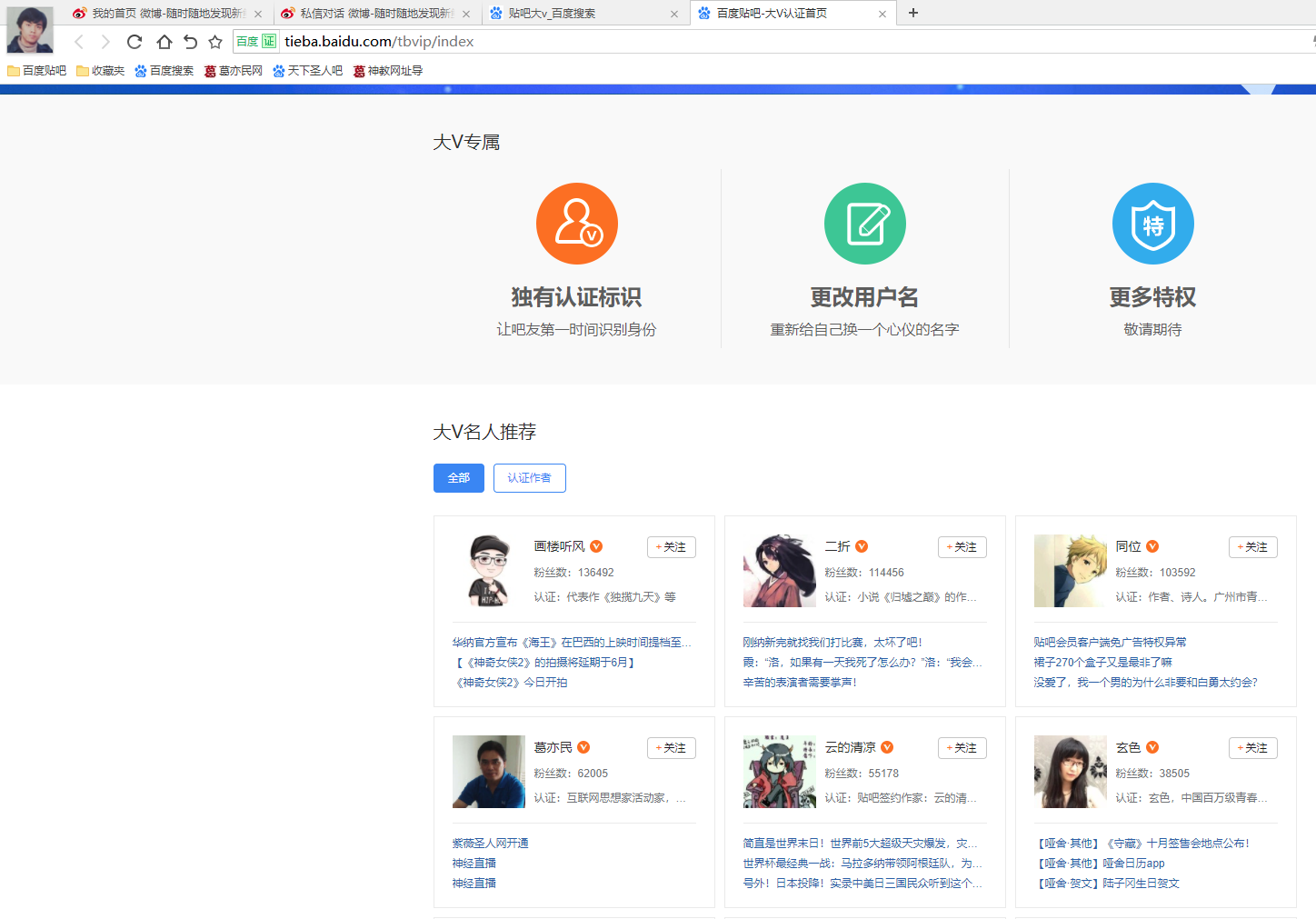Click the blue privileges shield icon
The width and height of the screenshot is (1316, 919).
tap(1152, 224)
